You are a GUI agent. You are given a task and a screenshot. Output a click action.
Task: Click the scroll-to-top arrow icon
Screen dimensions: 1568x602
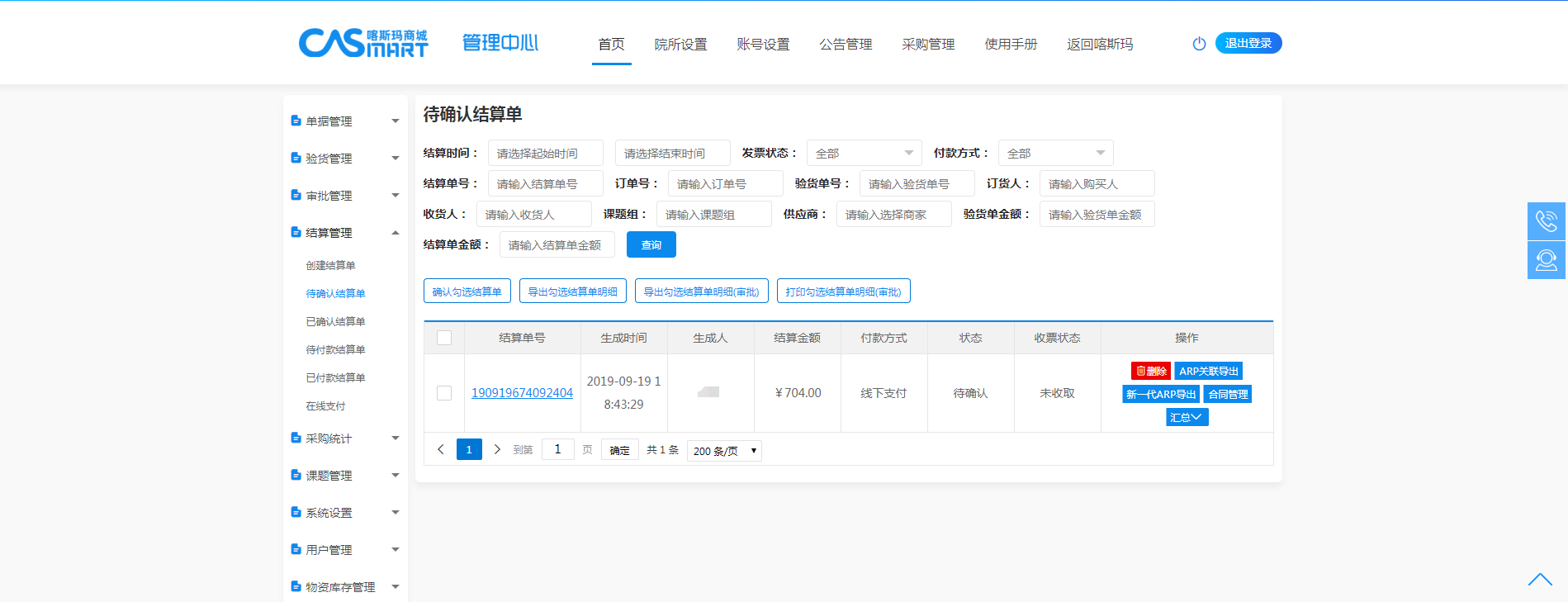tap(1539, 580)
